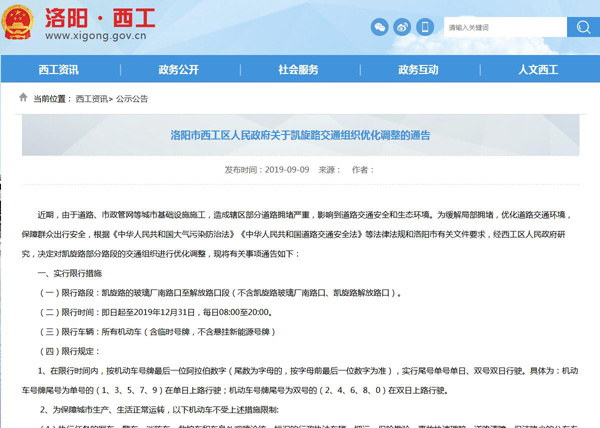
Task: Open the 人文西工 navigation menu
Action: (538, 70)
